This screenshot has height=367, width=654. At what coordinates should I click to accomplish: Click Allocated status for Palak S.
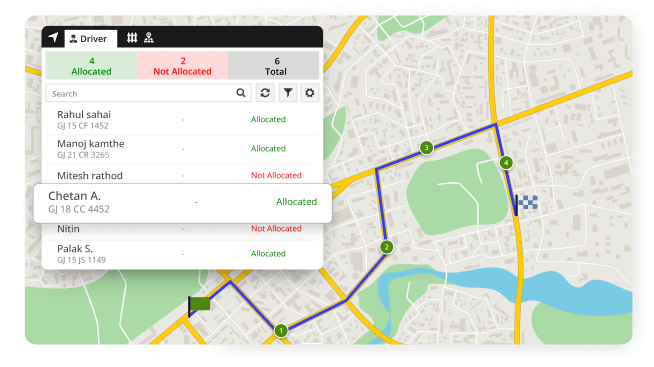coord(268,254)
